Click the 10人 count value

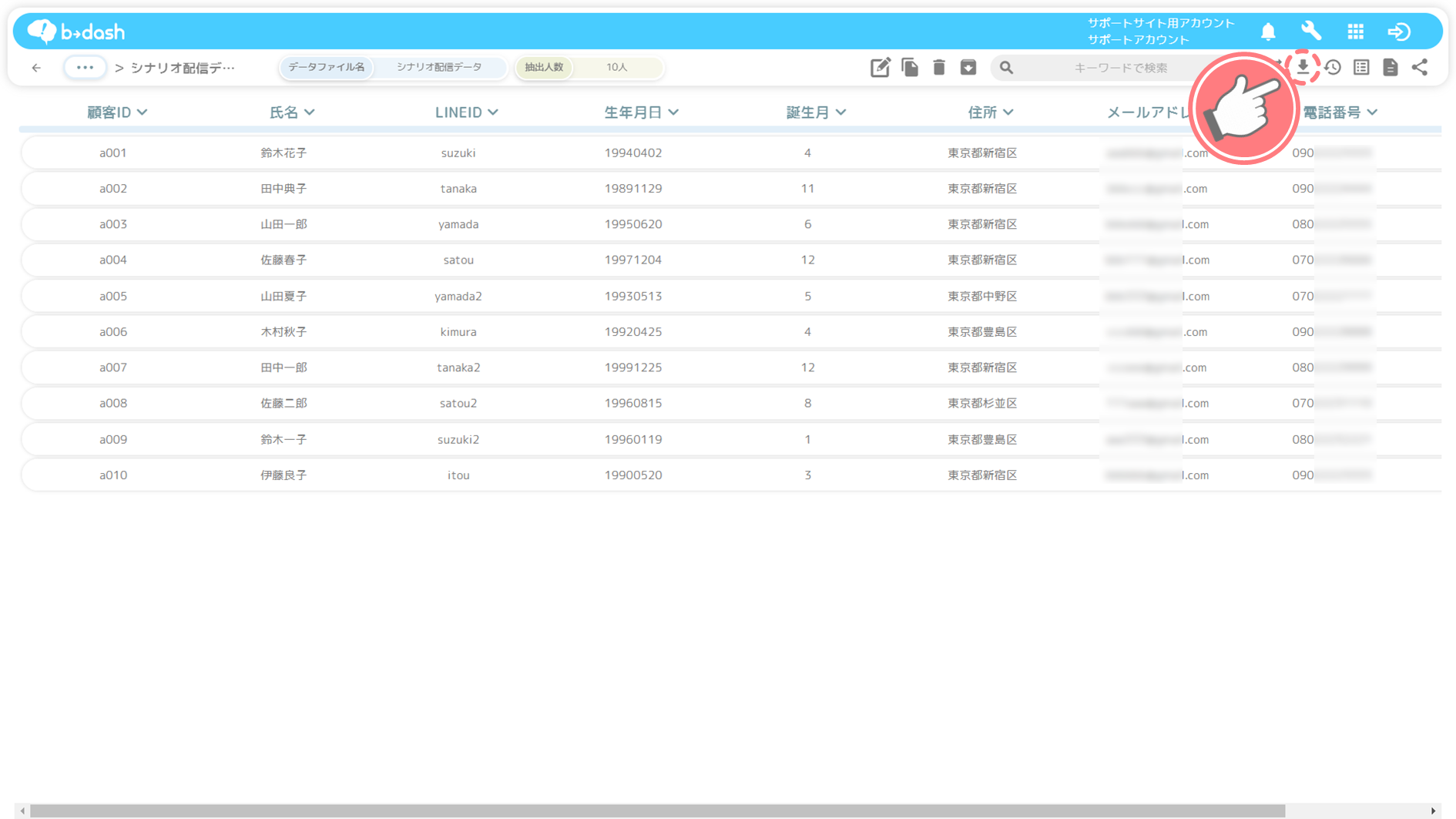click(617, 67)
